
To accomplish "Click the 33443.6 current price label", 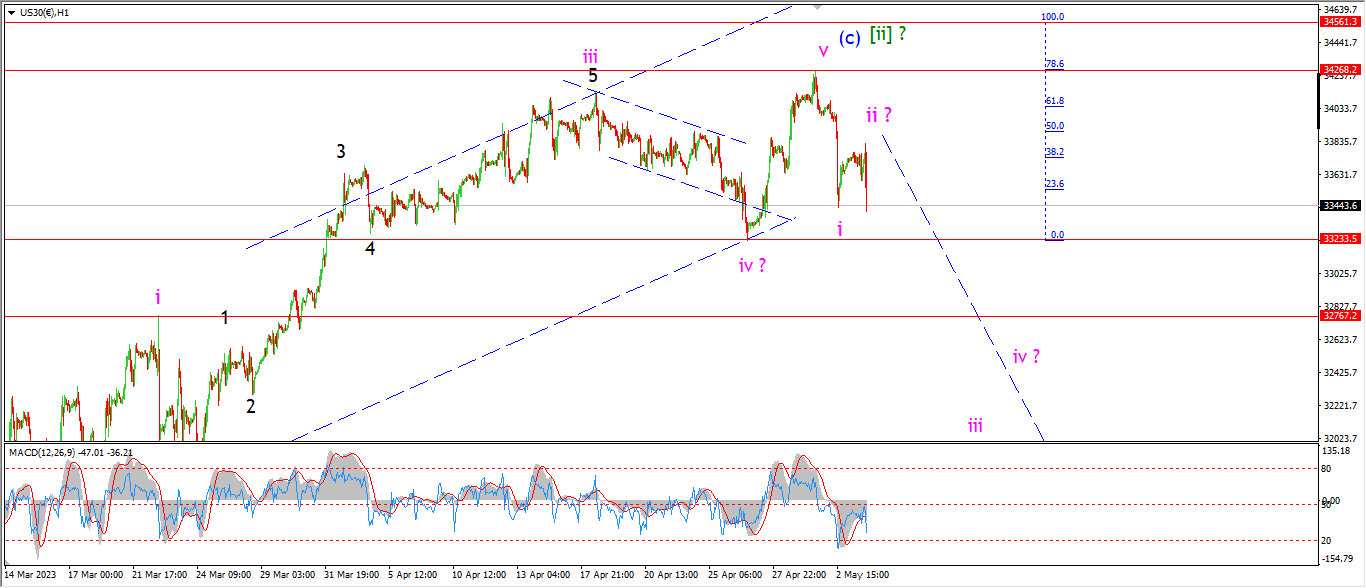I will 1340,205.
